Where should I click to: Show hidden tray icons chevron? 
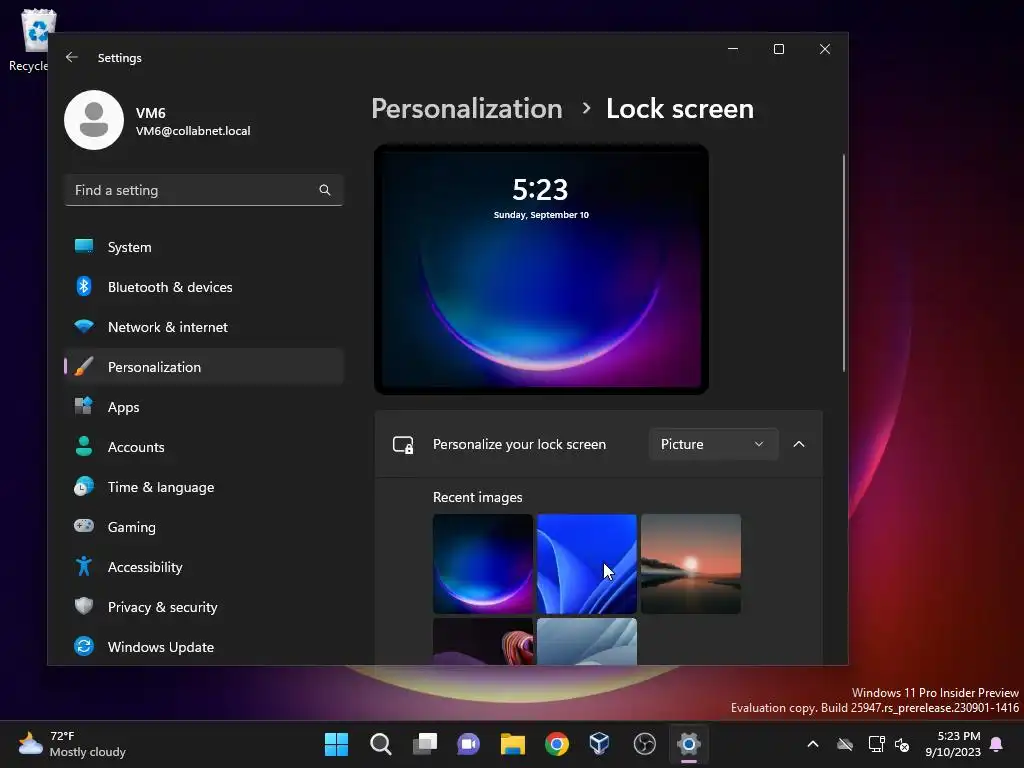[x=813, y=744]
